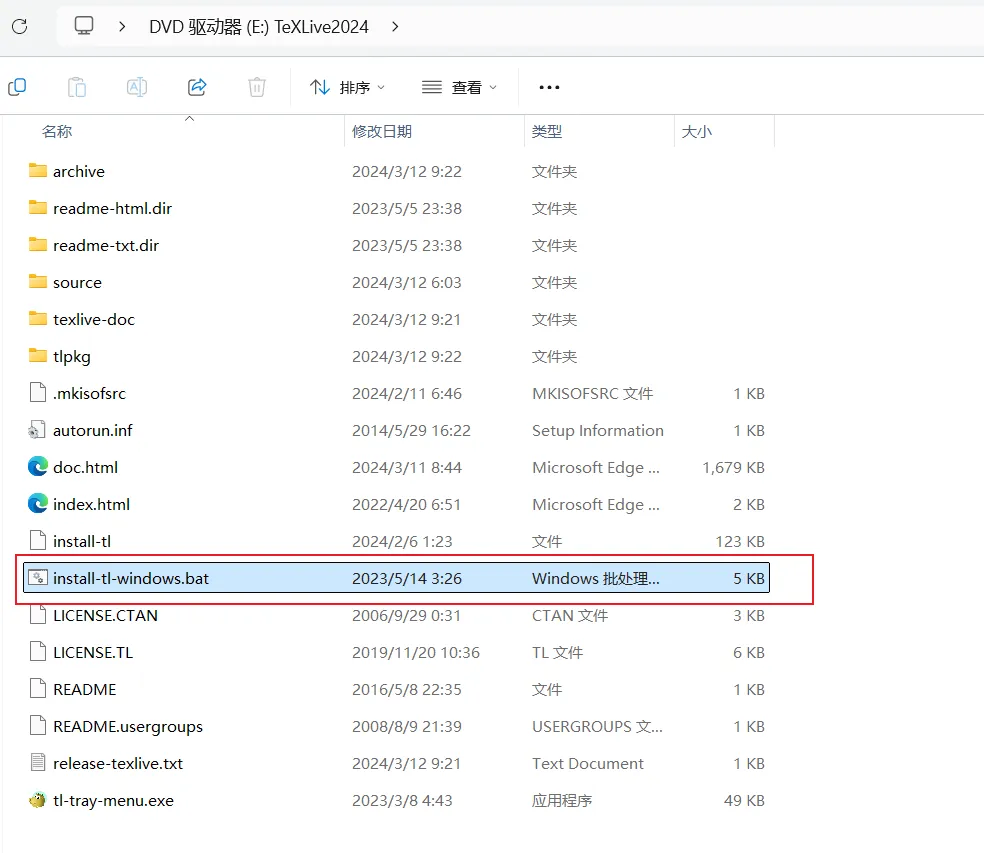Sort by the 类型 column header
The height and width of the screenshot is (853, 984).
point(547,131)
